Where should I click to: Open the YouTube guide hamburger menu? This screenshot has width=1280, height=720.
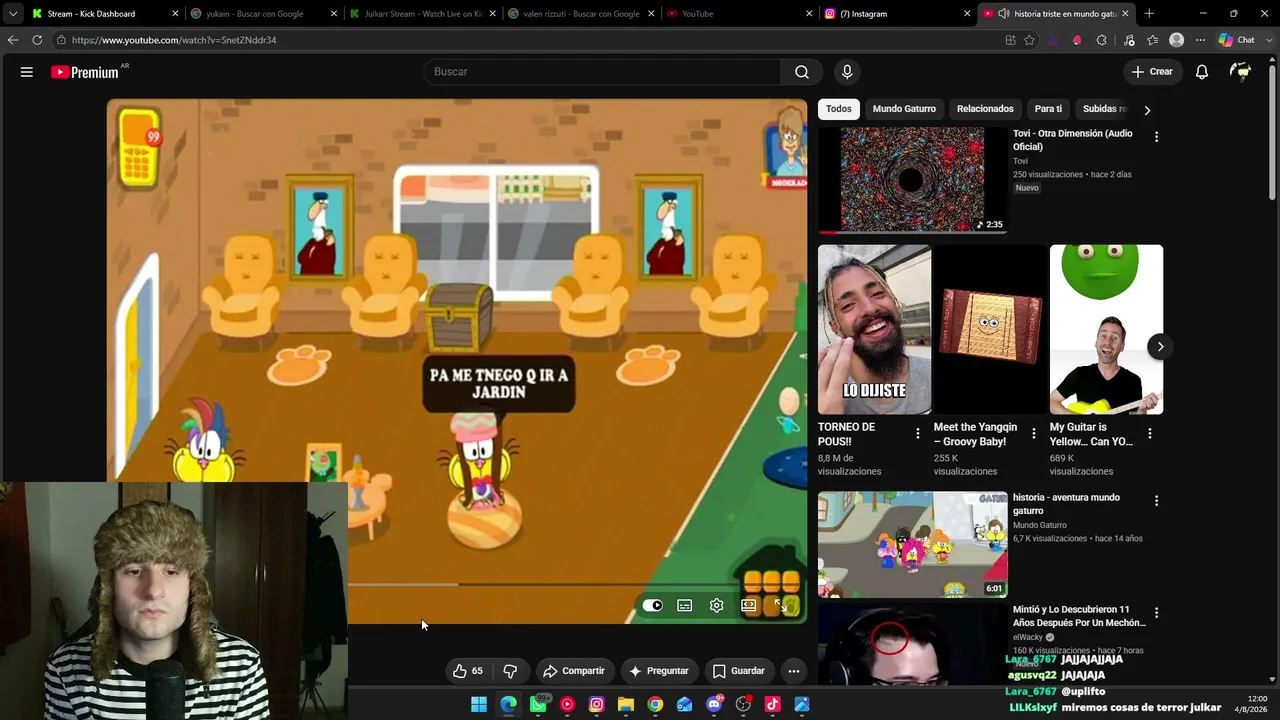(x=27, y=72)
